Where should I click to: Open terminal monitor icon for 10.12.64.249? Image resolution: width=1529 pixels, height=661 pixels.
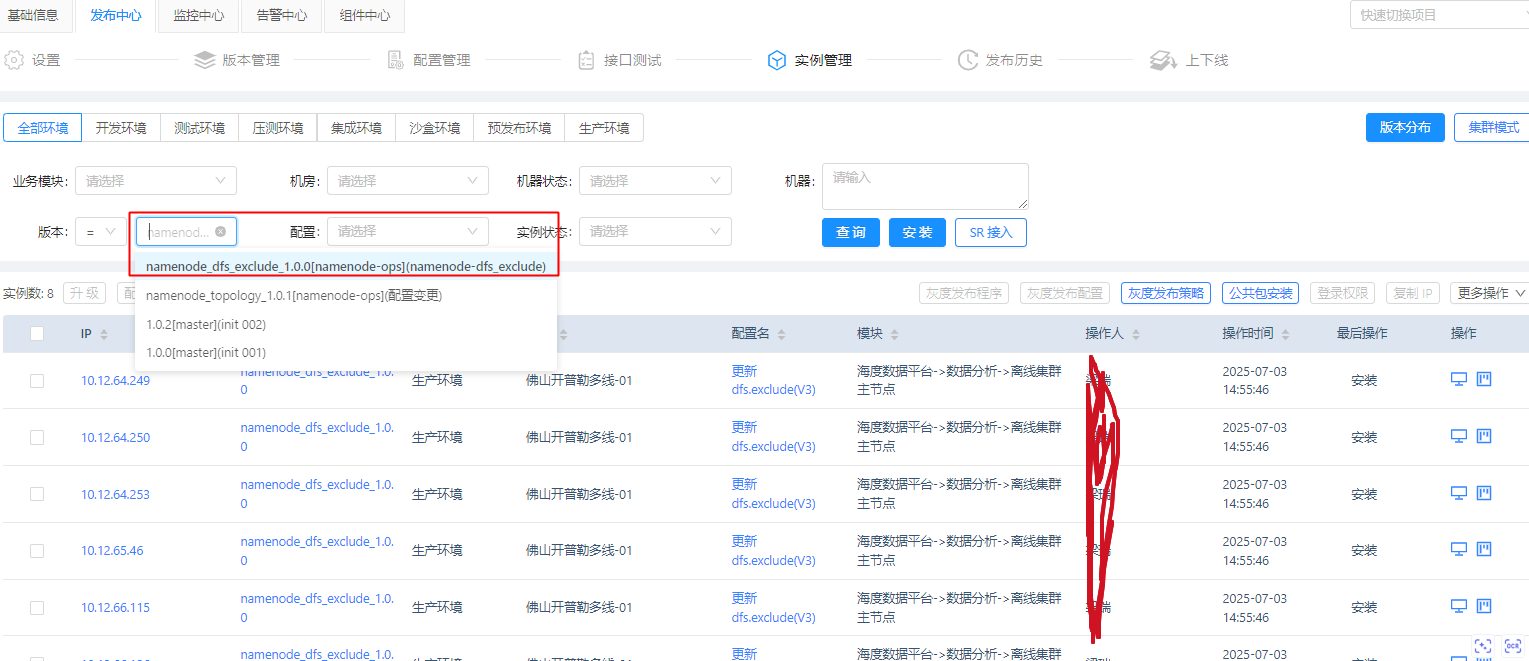(x=1459, y=380)
